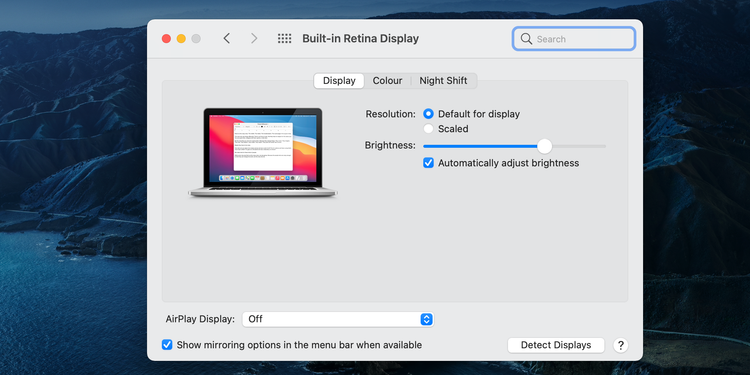Click the Brightness slider knob

(544, 146)
